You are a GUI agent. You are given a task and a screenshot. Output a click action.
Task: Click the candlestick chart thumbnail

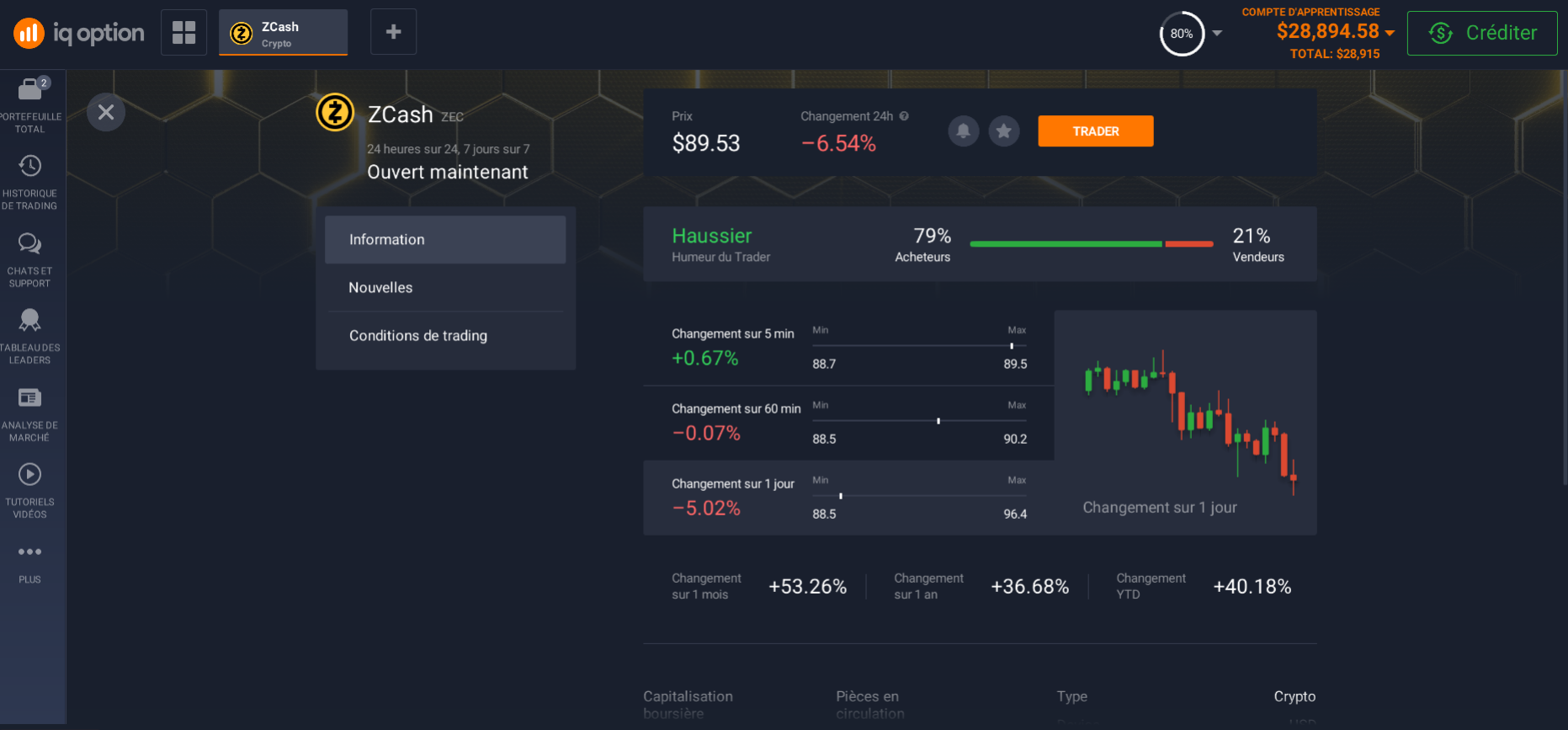point(1186,423)
